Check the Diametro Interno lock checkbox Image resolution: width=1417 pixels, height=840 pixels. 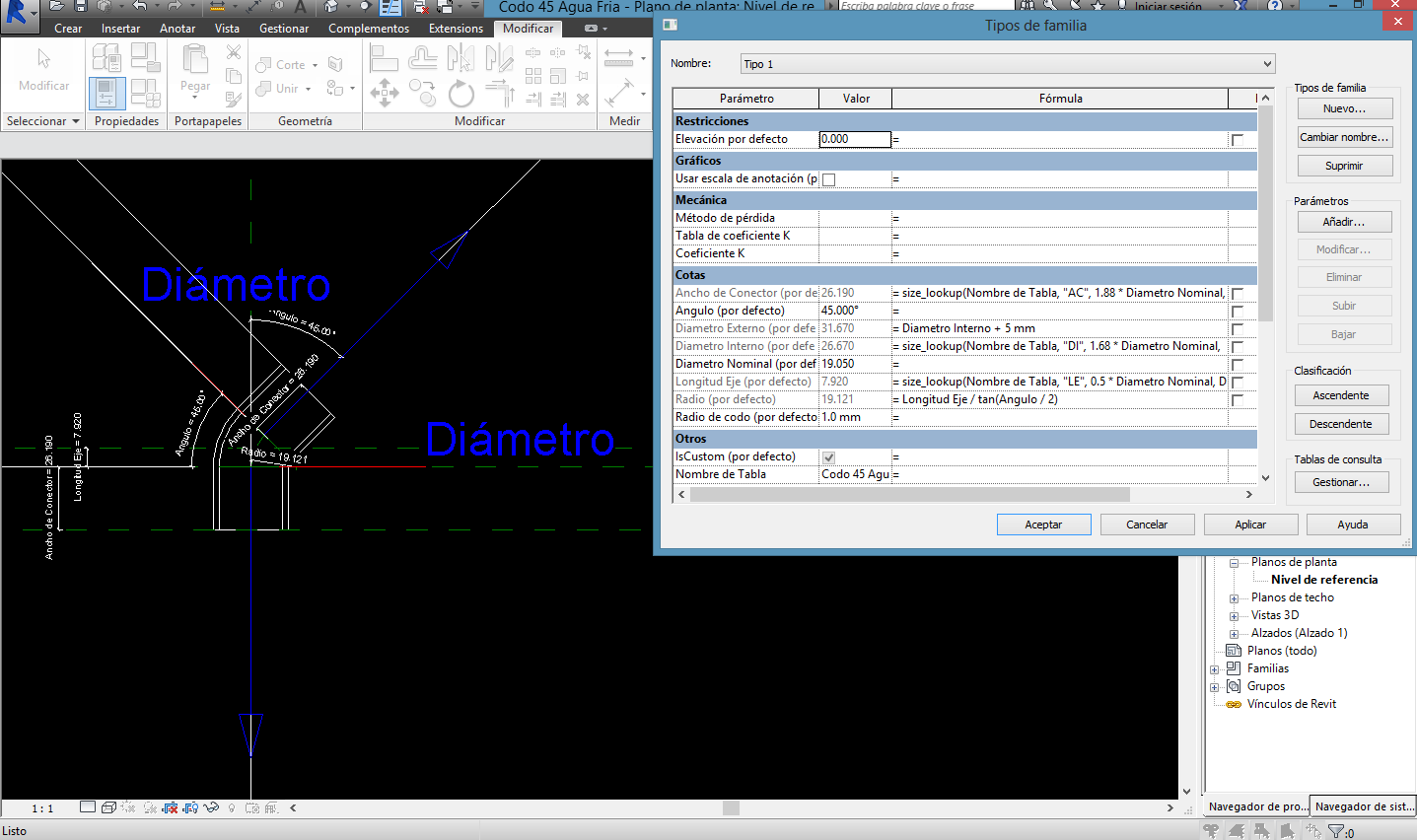[1237, 347]
